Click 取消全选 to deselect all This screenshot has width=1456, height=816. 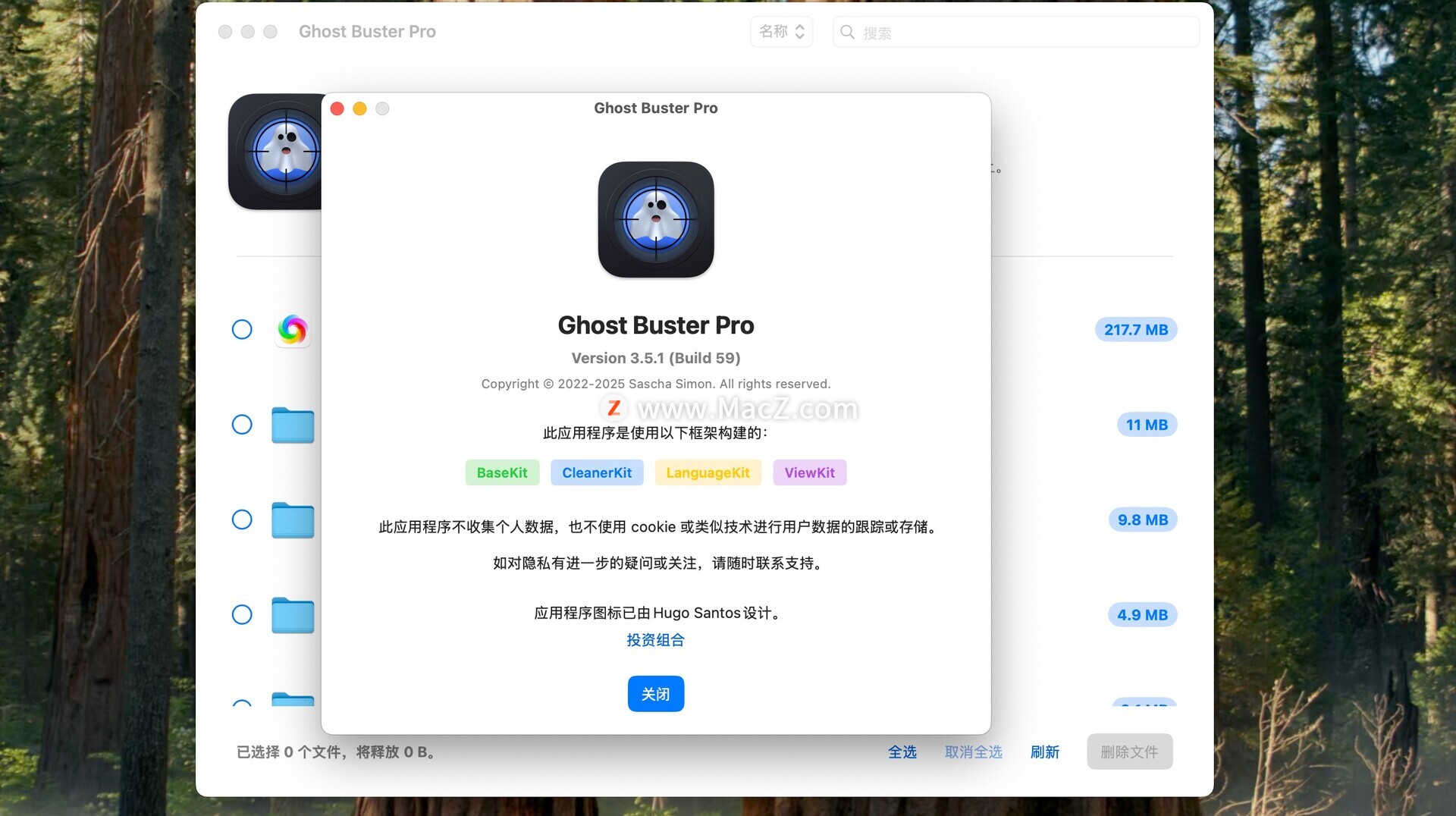[x=974, y=752]
